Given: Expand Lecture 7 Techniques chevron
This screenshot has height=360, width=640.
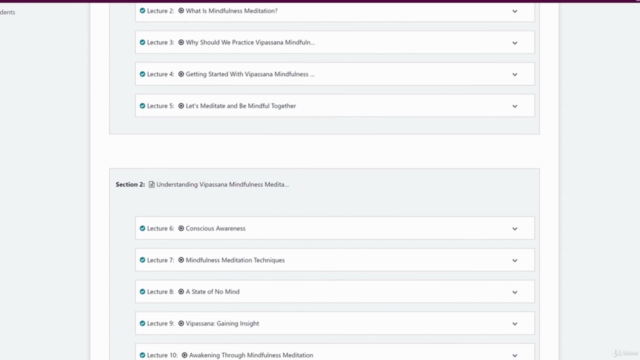Looking at the screenshot, I should 515,260.
